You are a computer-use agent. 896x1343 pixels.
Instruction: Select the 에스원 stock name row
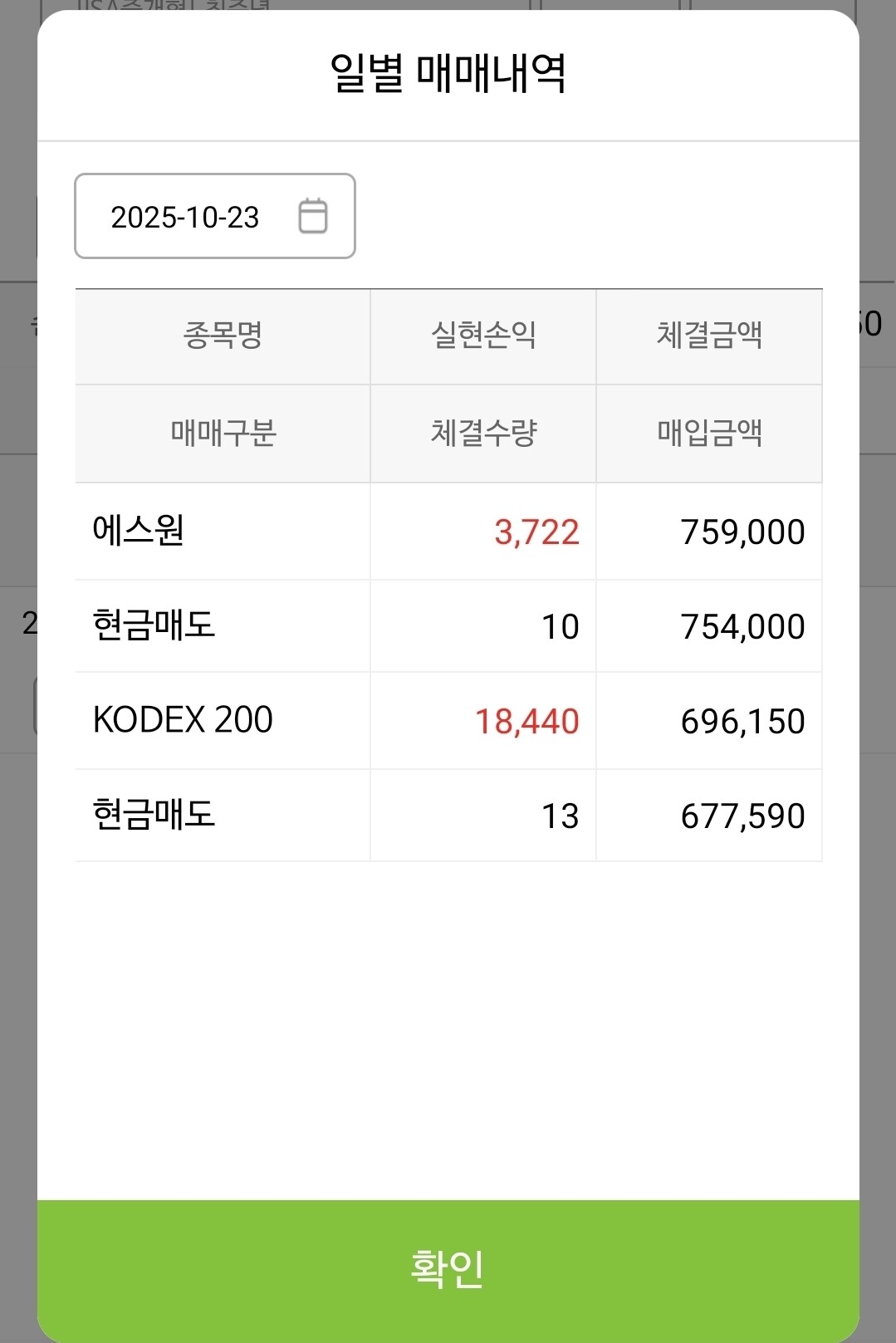point(448,532)
